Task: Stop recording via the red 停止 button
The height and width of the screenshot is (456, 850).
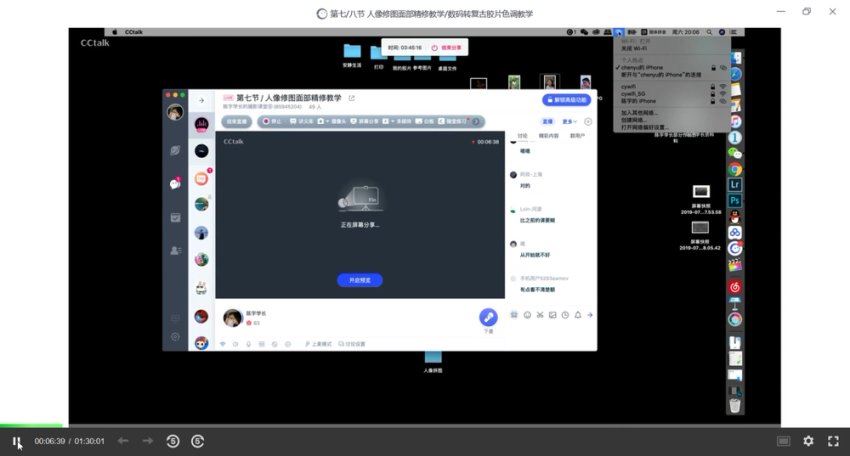Action: 273,121
